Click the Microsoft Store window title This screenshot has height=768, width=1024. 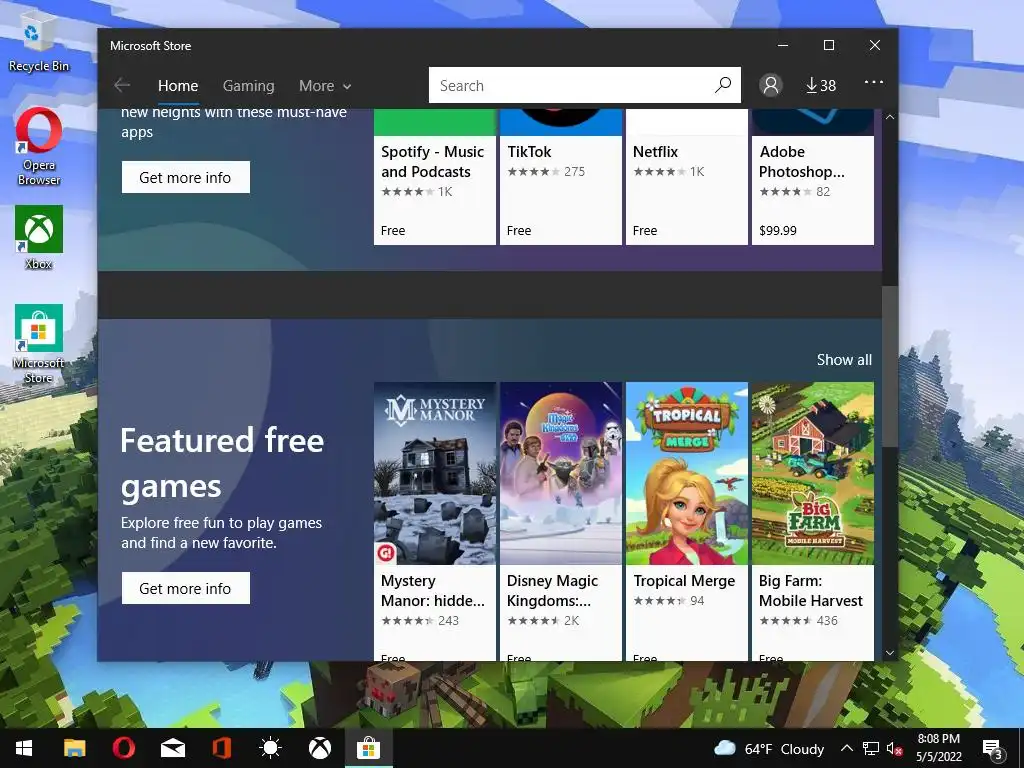(150, 46)
